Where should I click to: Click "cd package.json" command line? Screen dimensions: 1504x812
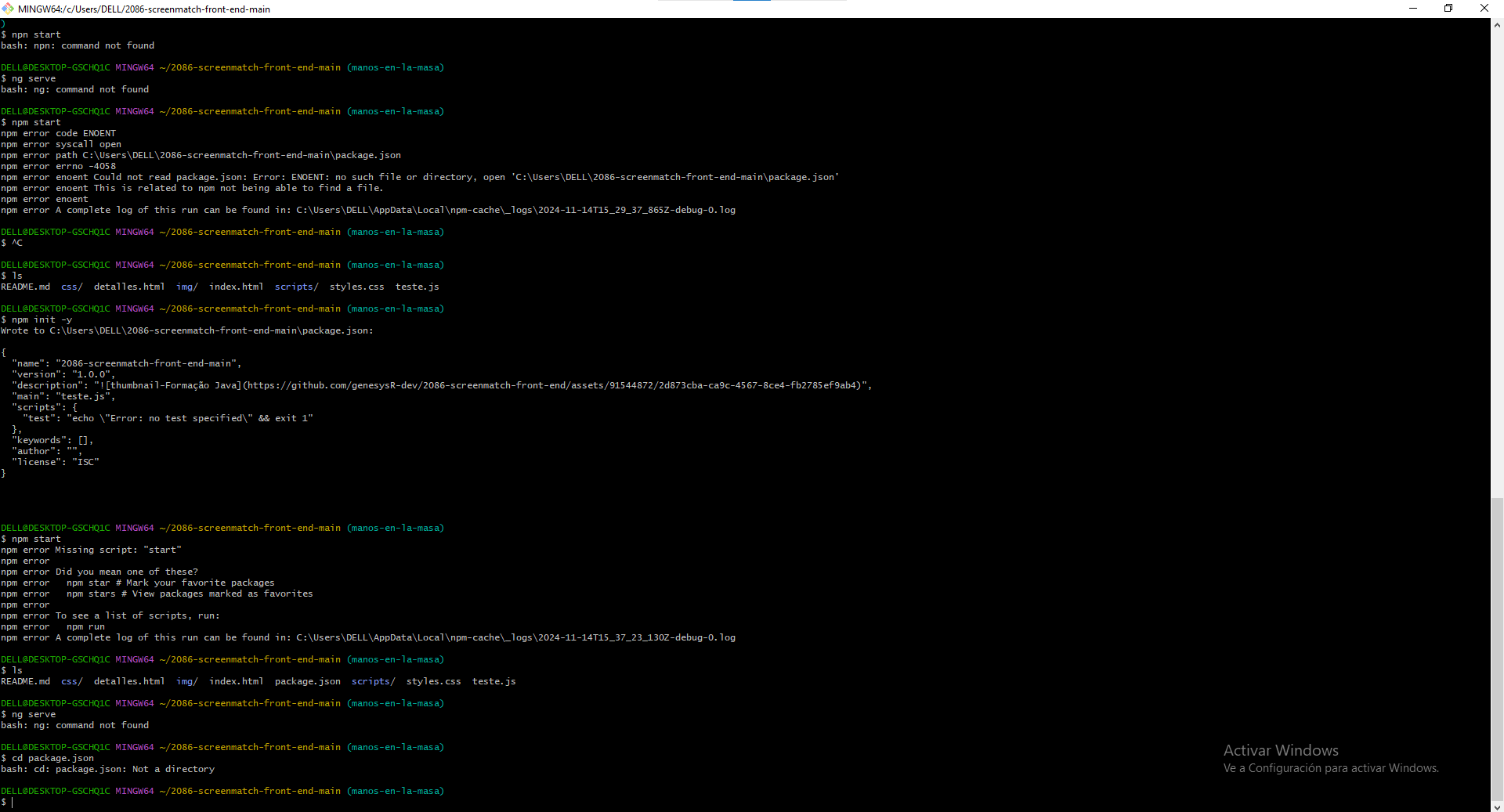pyautogui.click(x=48, y=758)
